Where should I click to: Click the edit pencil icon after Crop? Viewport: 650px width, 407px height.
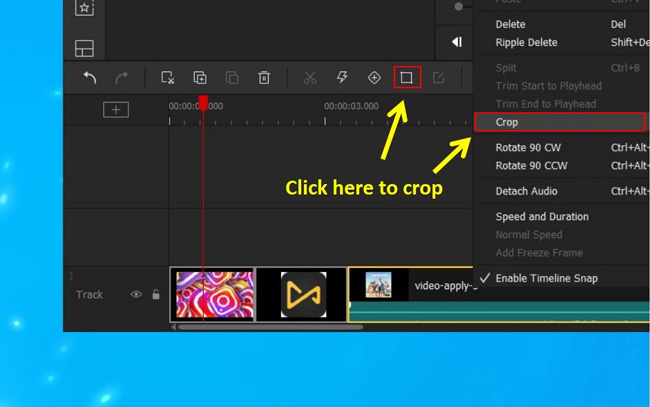tap(439, 78)
